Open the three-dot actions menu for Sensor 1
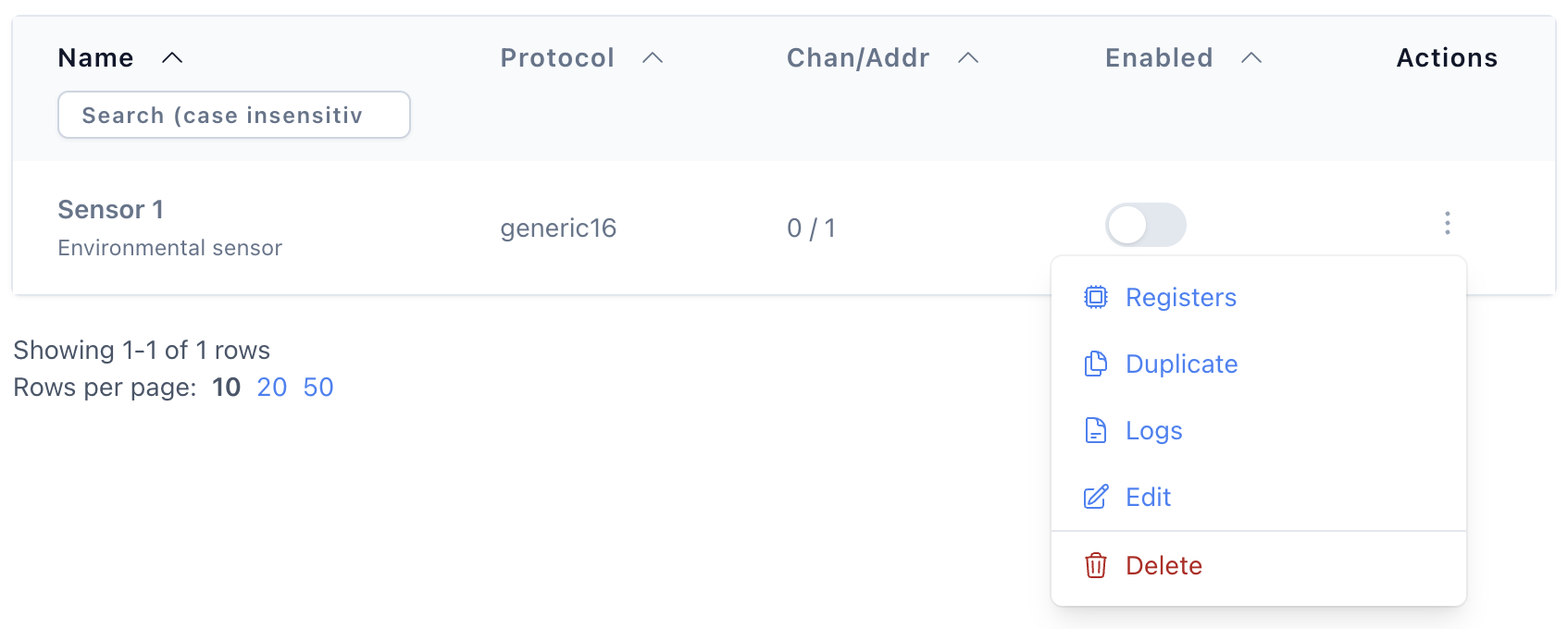1568x629 pixels. tap(1448, 223)
